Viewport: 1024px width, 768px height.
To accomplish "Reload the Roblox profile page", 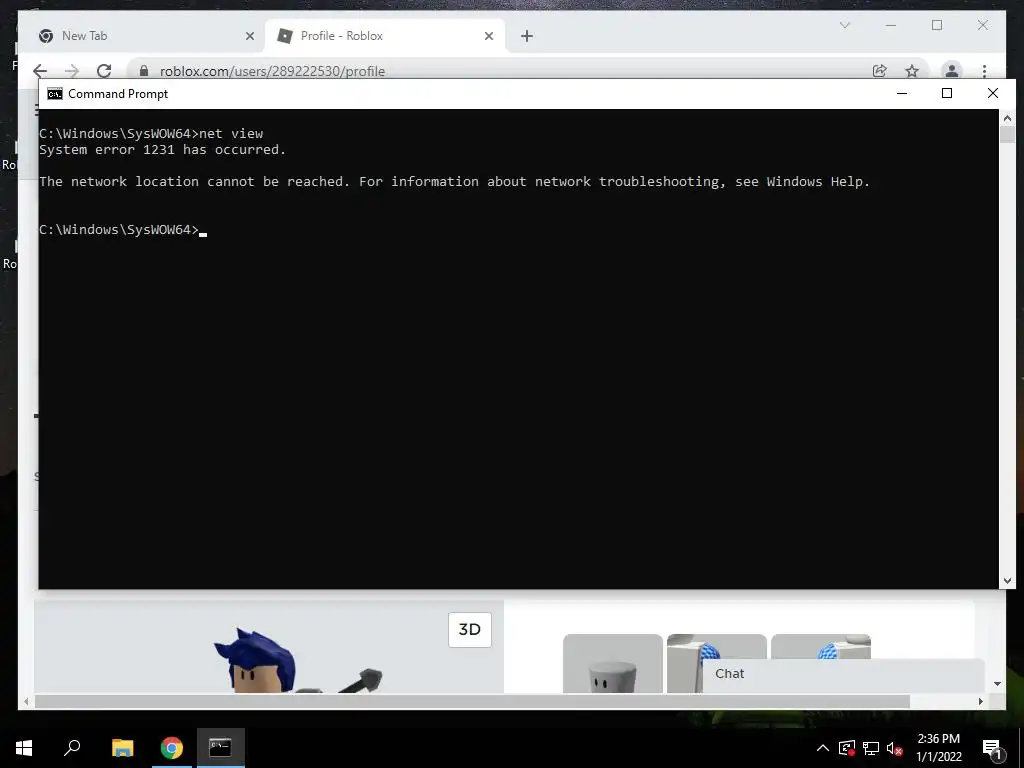I will click(104, 71).
